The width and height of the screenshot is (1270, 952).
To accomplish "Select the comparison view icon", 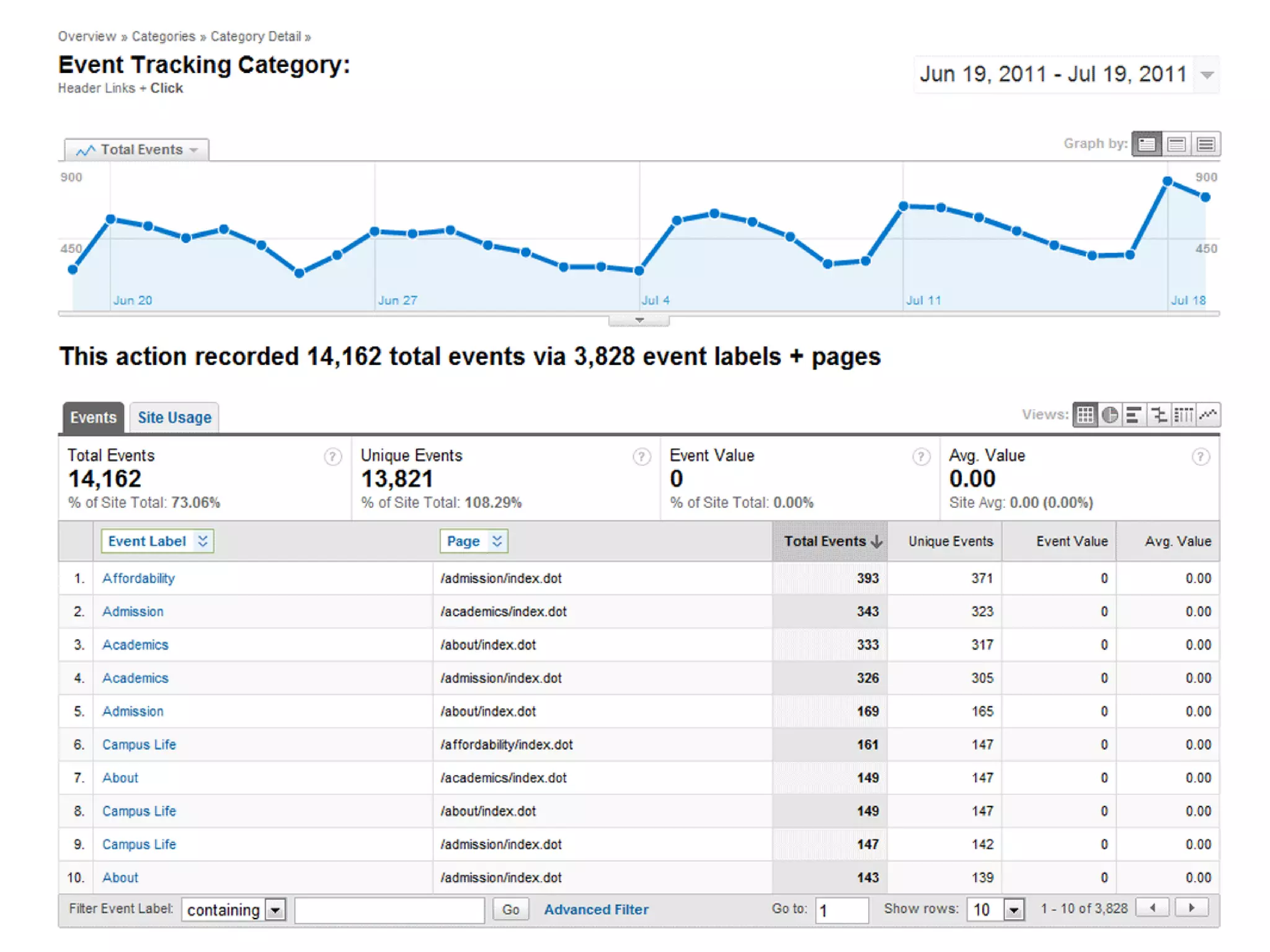I will (1158, 415).
